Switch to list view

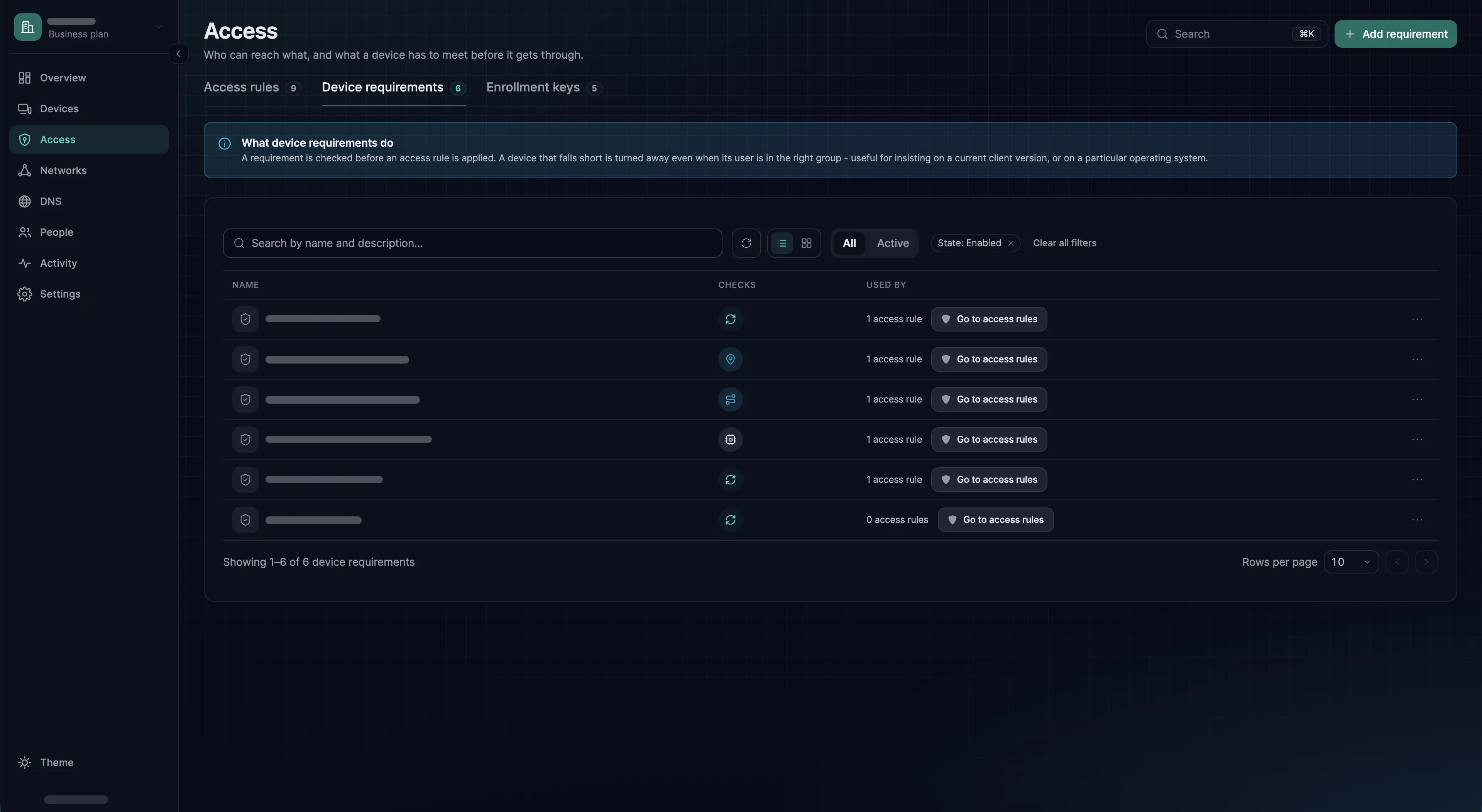coord(781,244)
